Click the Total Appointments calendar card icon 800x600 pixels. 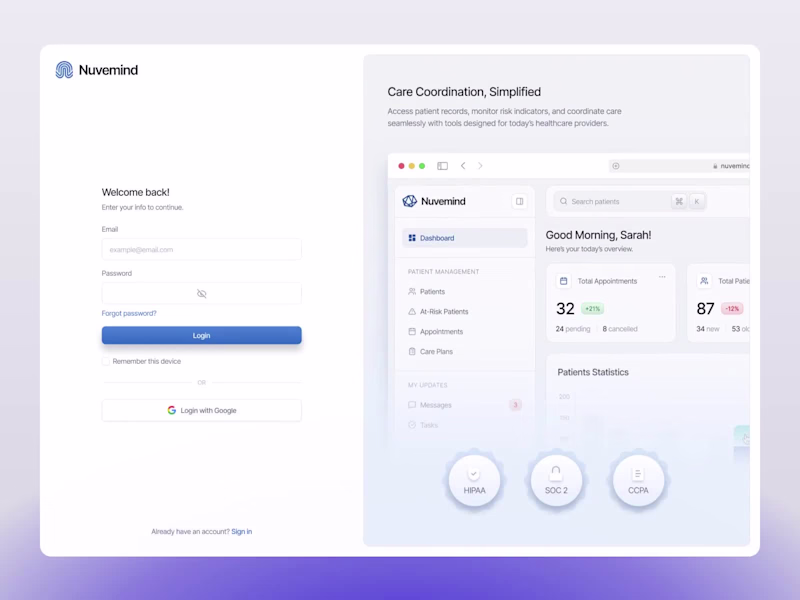pyautogui.click(x=563, y=281)
